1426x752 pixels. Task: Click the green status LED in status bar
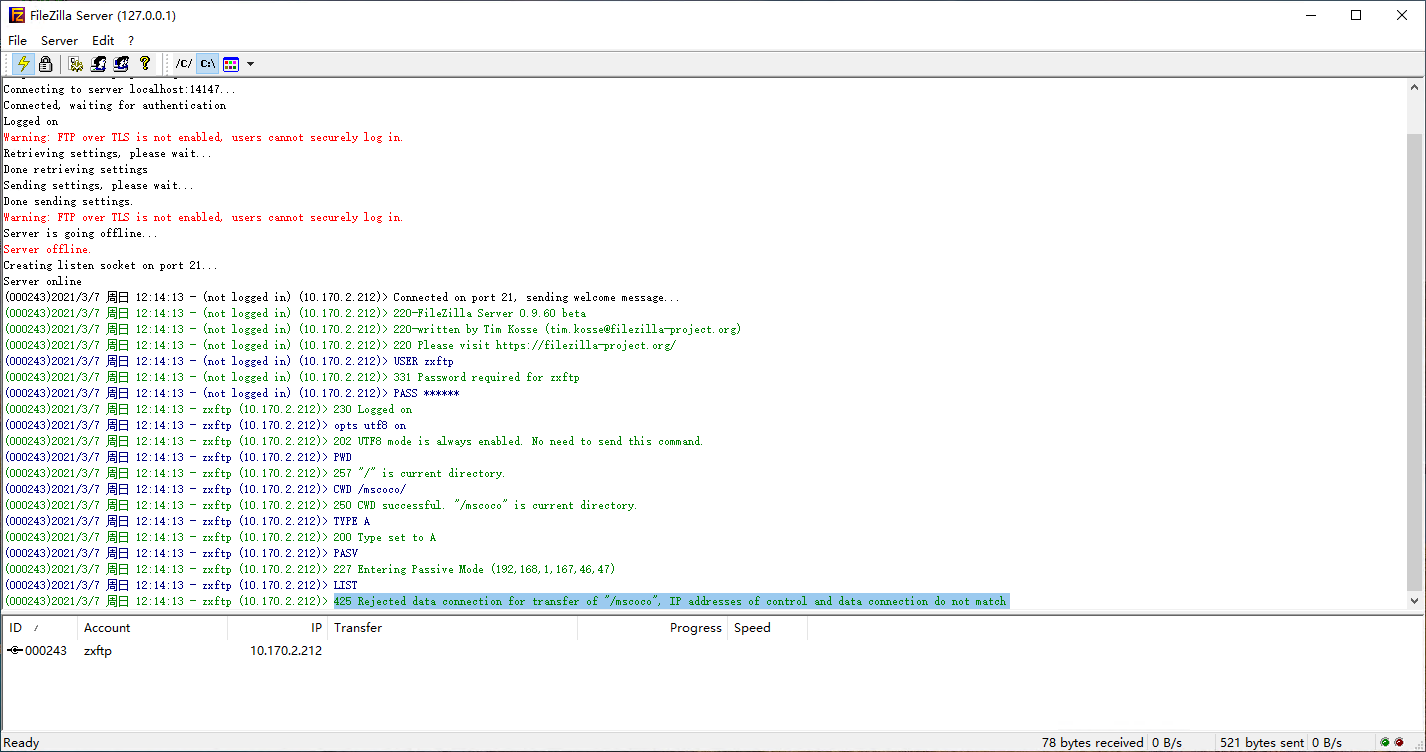coord(1385,743)
